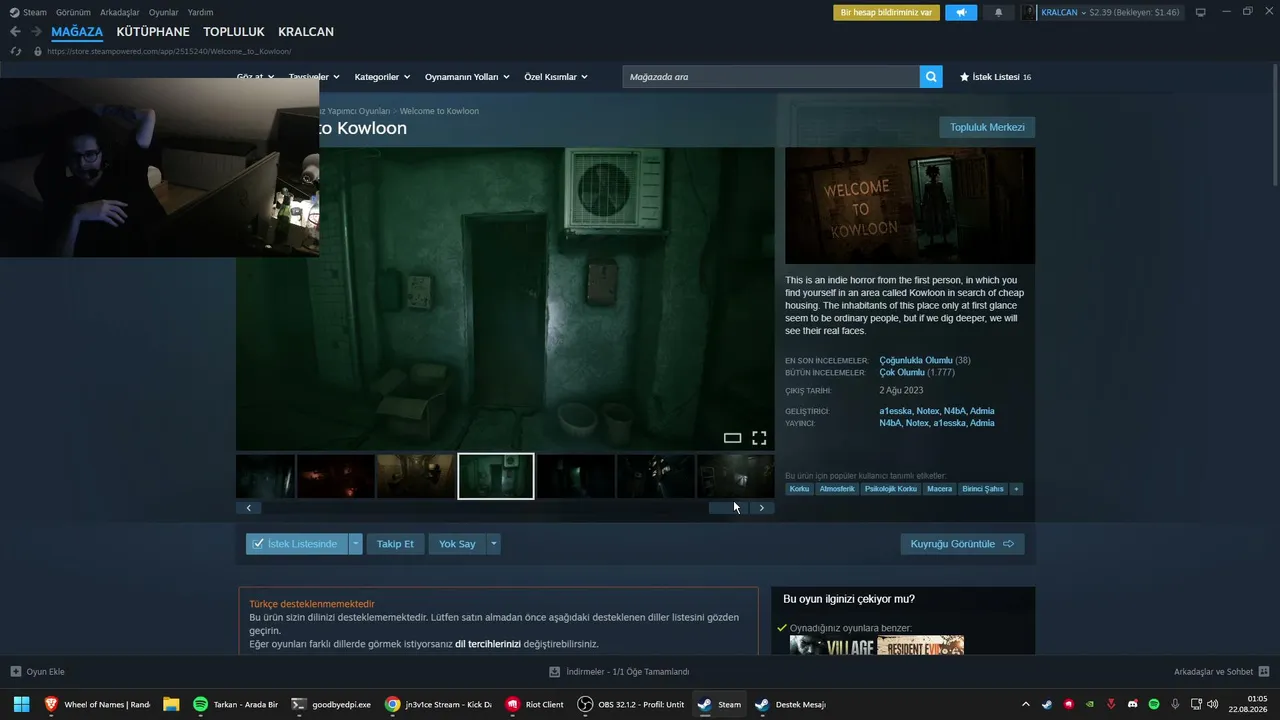Open the Kategoriler dropdown menu
The height and width of the screenshot is (720, 1280).
point(381,77)
